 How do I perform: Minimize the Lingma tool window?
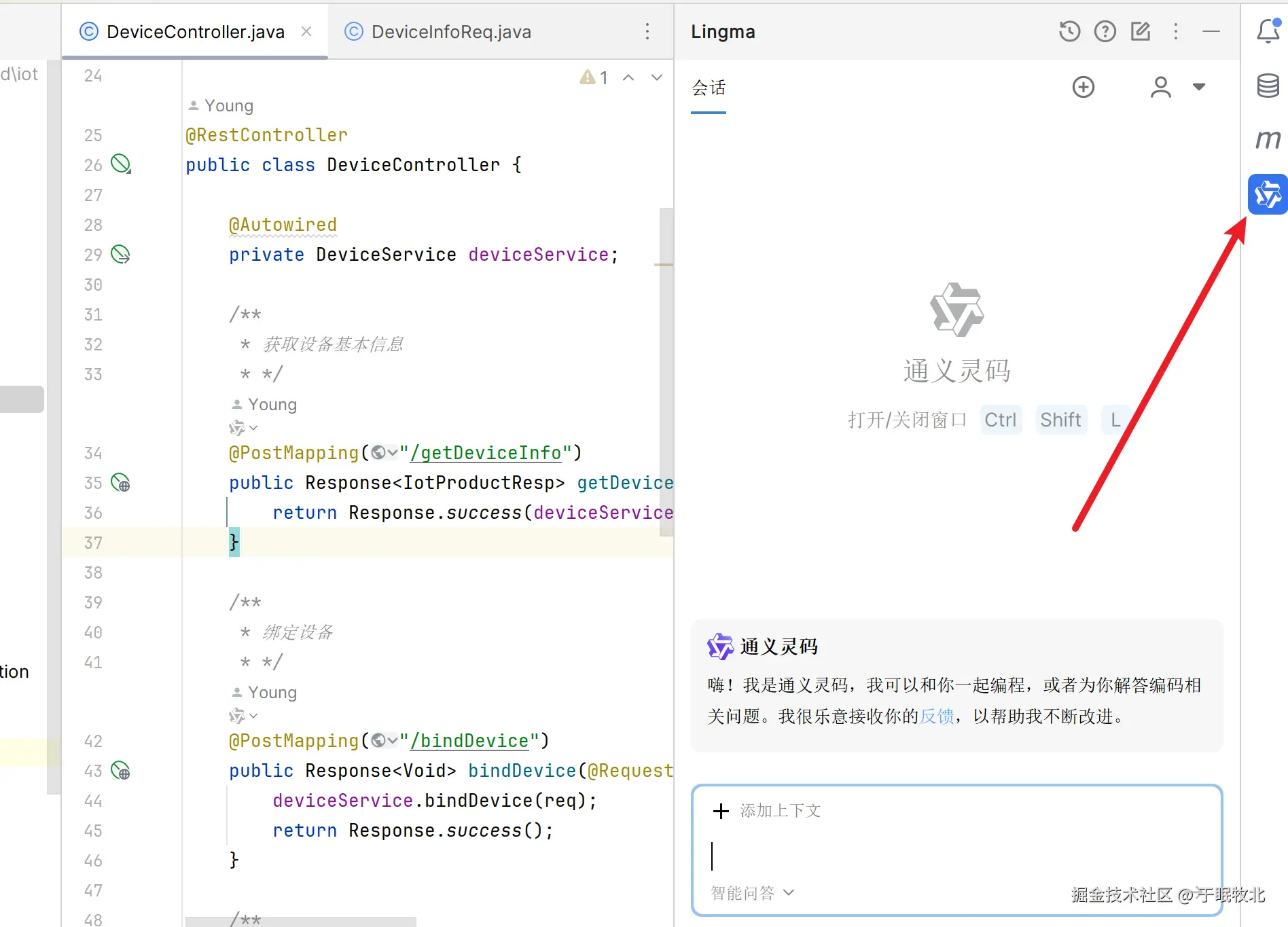pos(1211,31)
